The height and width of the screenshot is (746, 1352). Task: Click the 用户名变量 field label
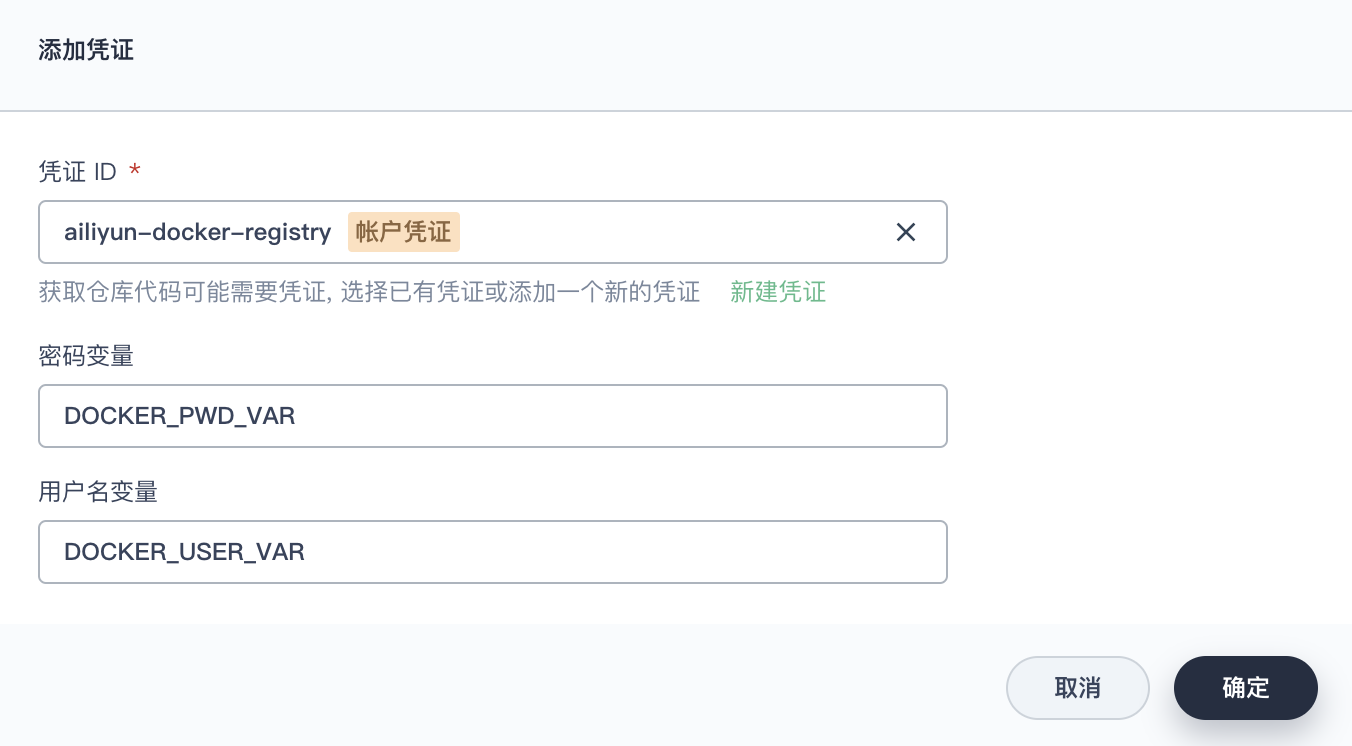click(x=98, y=492)
